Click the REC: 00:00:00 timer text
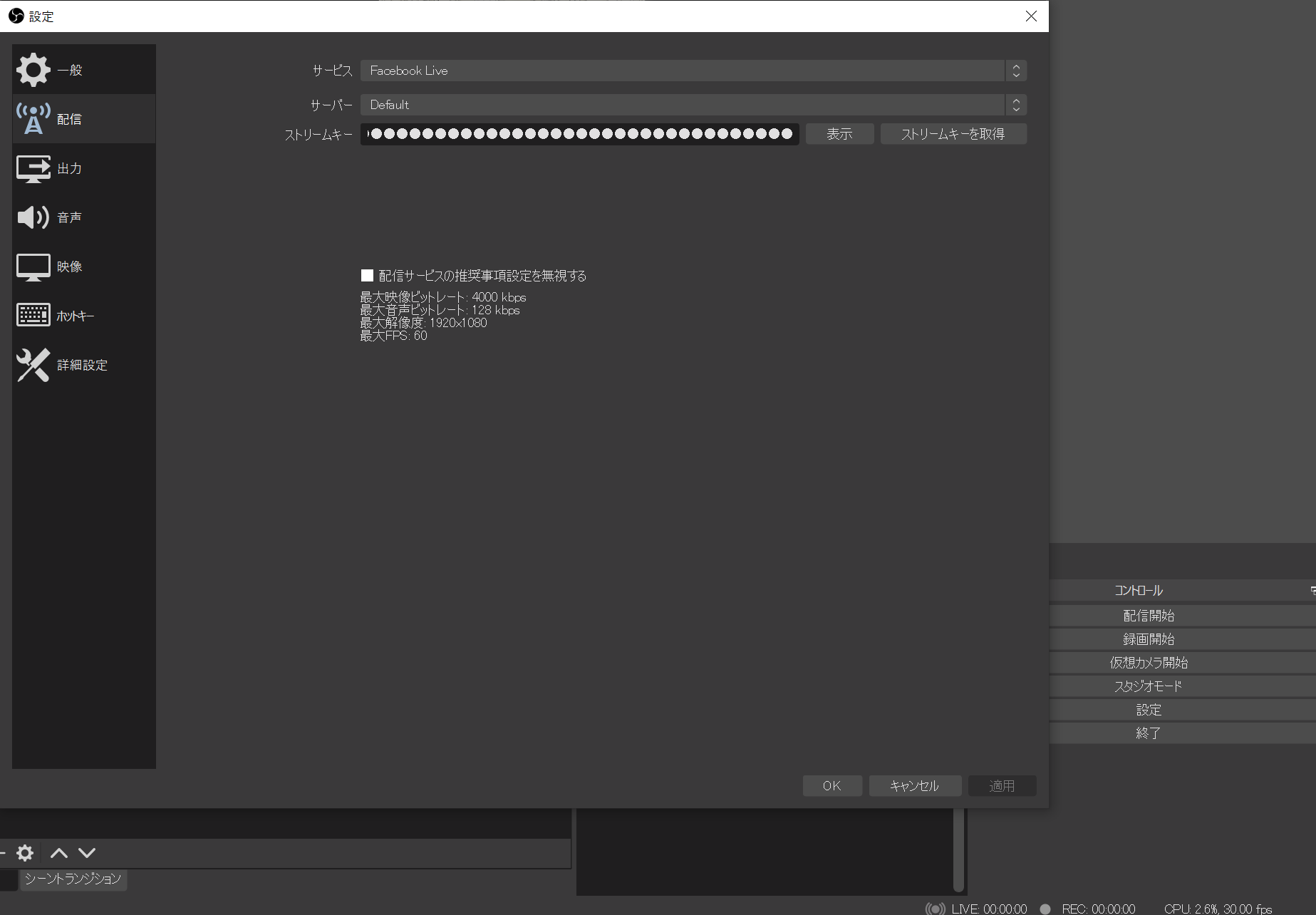 pos(1098,909)
